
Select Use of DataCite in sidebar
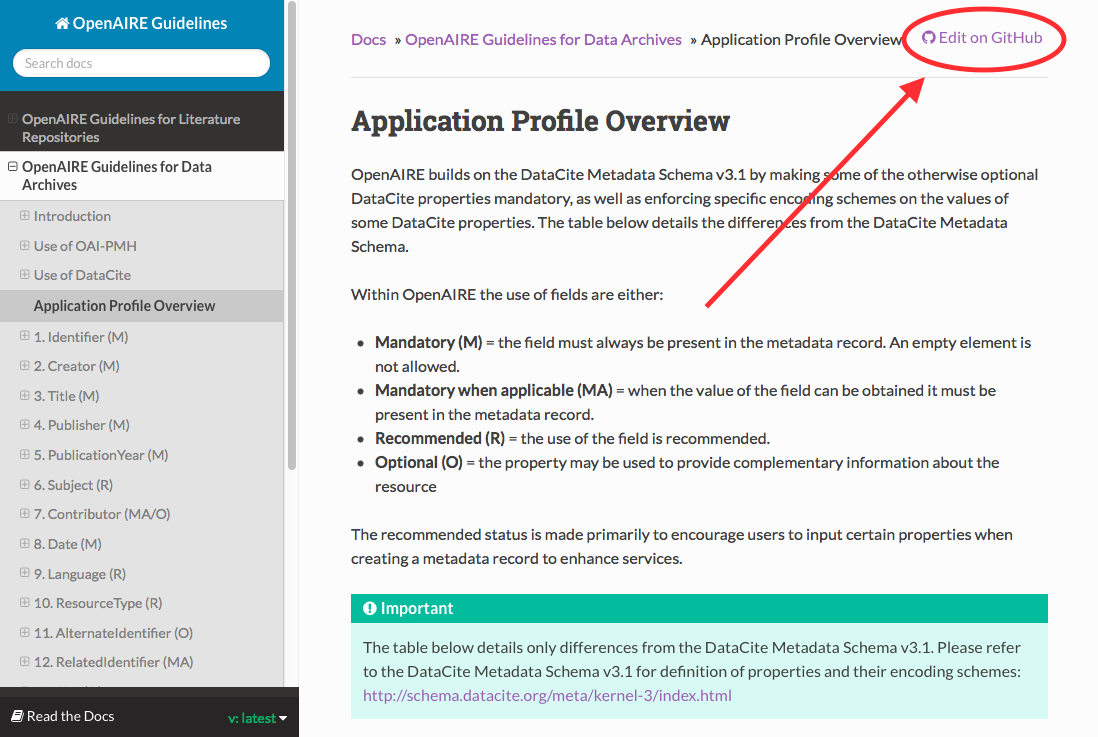click(x=82, y=275)
